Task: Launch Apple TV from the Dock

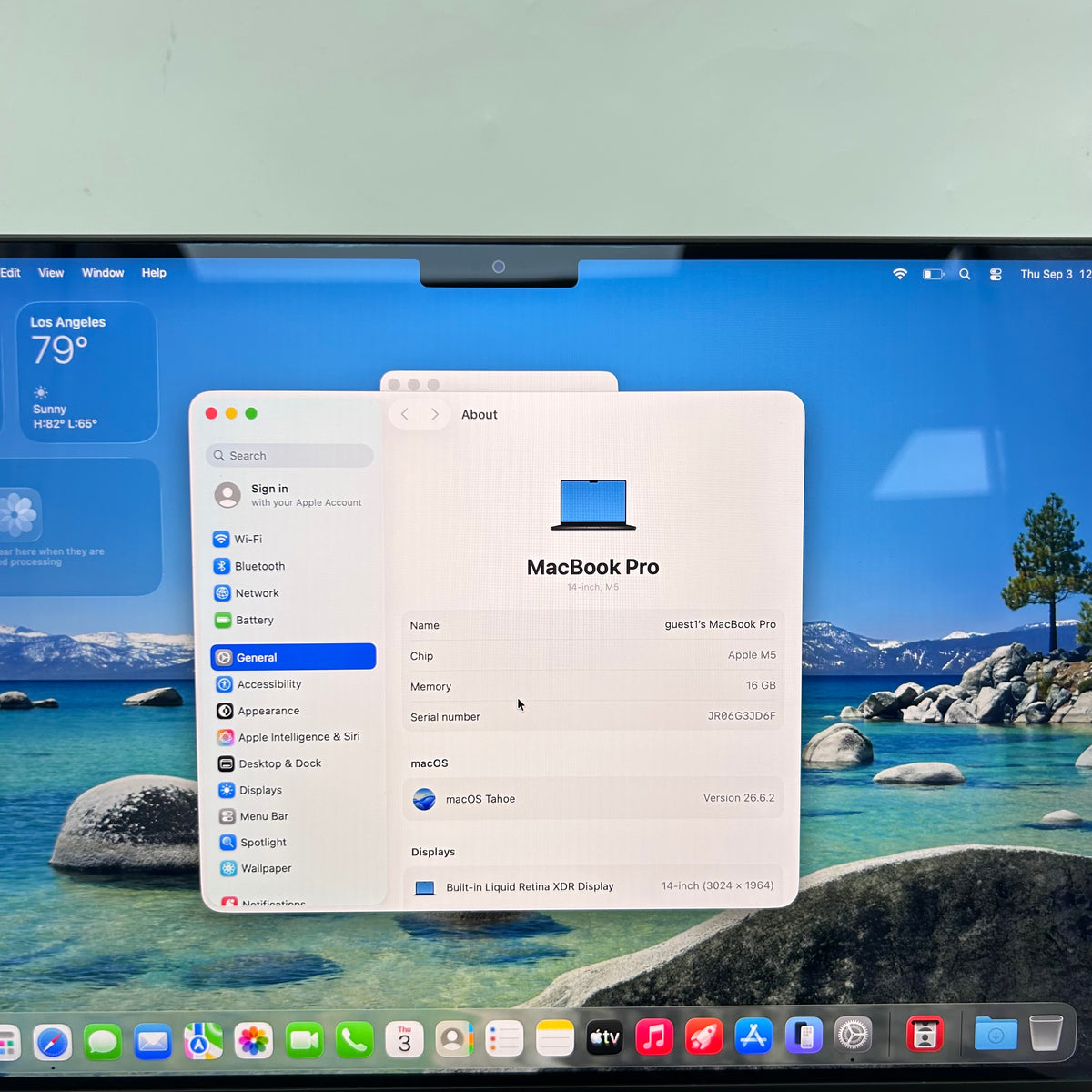Action: click(604, 1037)
